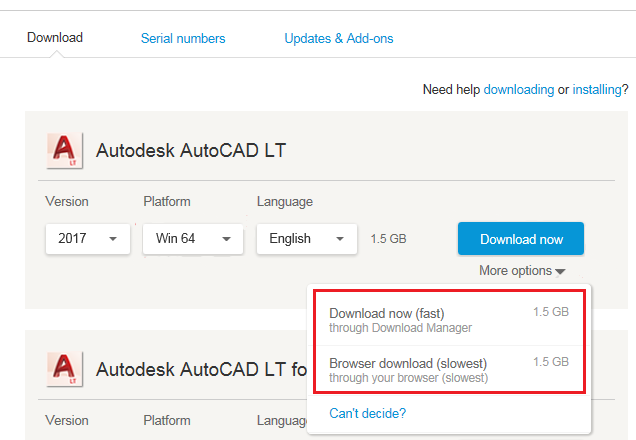Click the blue Download now button
The width and height of the screenshot is (636, 440).
point(521,239)
